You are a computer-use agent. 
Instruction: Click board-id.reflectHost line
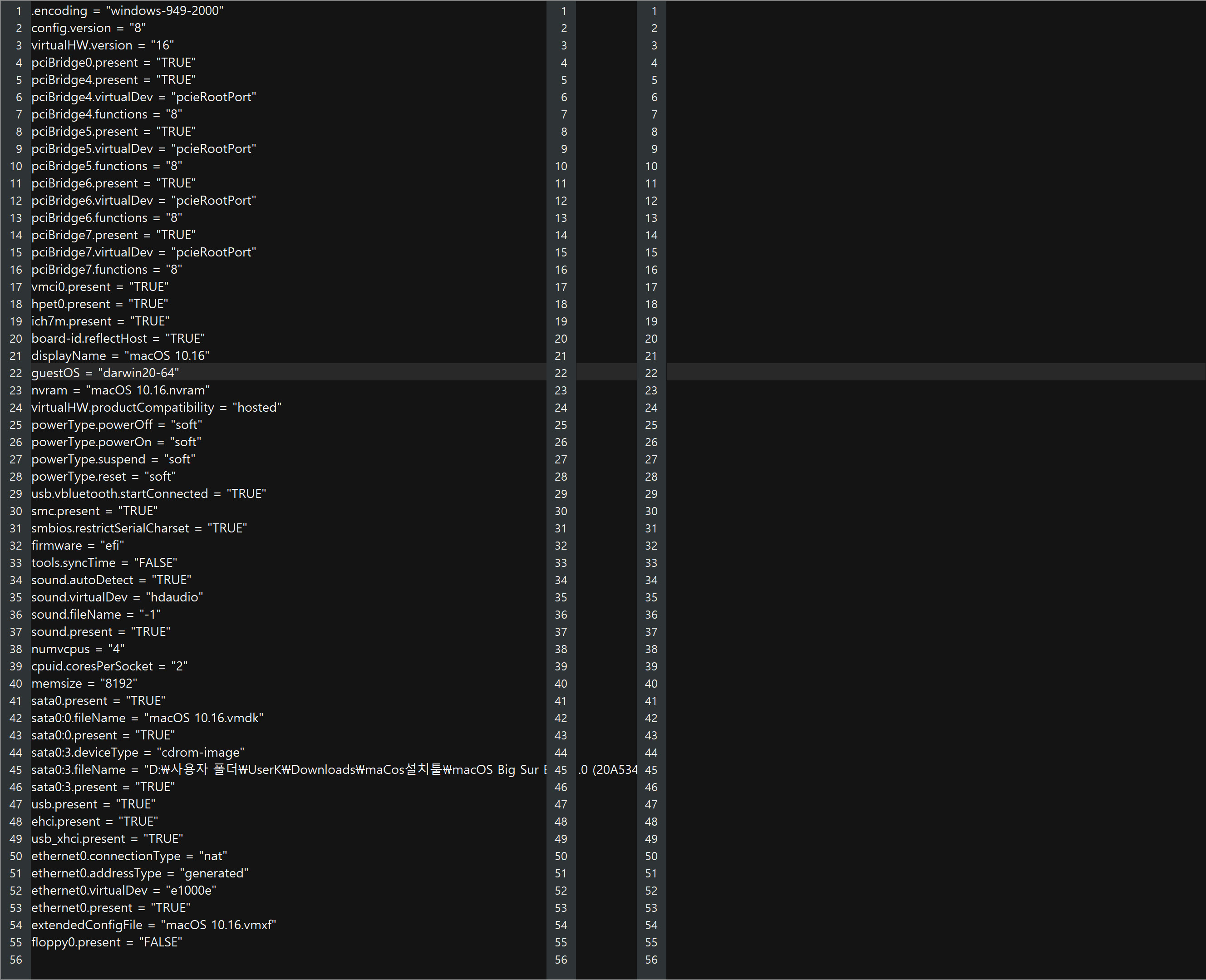click(118, 339)
